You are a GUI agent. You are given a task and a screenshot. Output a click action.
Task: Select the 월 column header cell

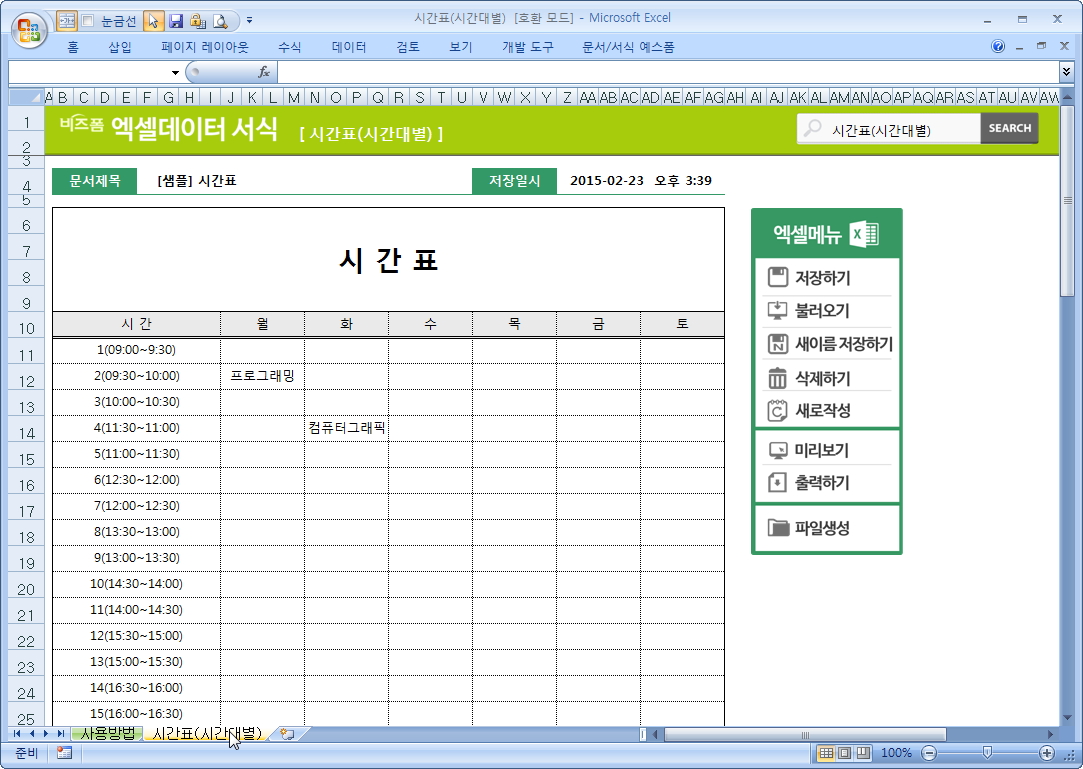[262, 323]
